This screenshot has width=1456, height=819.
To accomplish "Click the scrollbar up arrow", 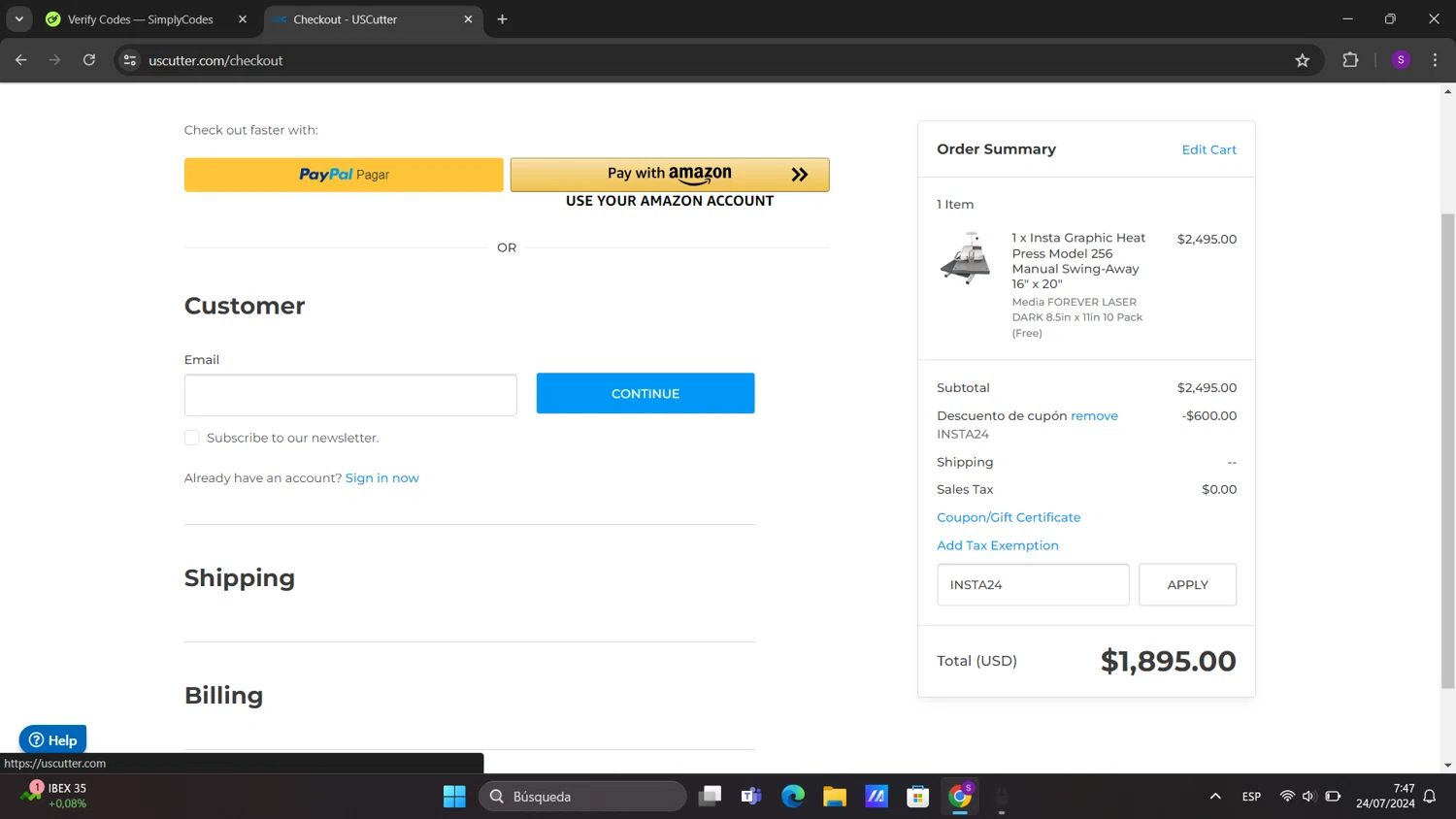I will [1448, 91].
